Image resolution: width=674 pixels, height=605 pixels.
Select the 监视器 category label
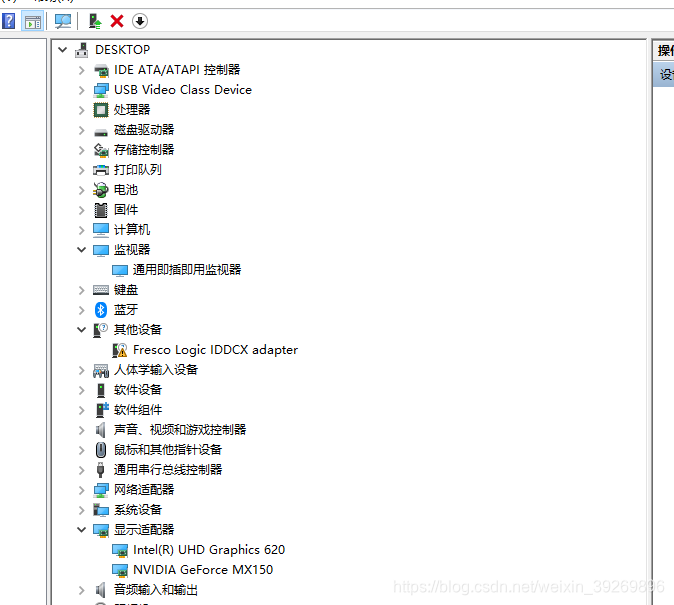(x=132, y=250)
